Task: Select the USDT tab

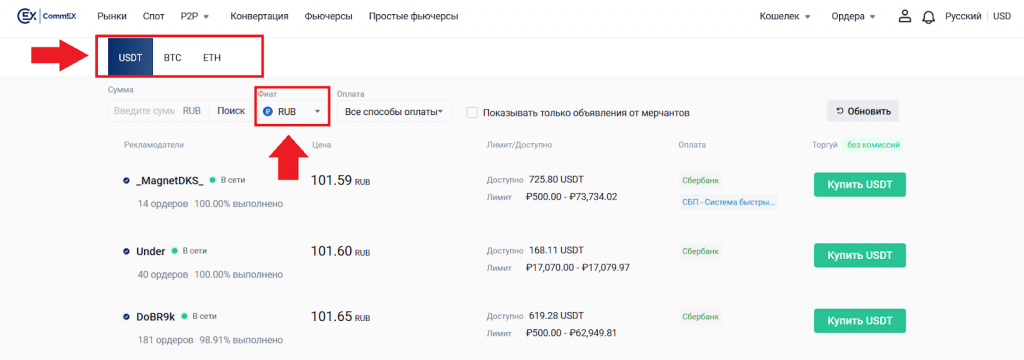Action: pos(131,57)
